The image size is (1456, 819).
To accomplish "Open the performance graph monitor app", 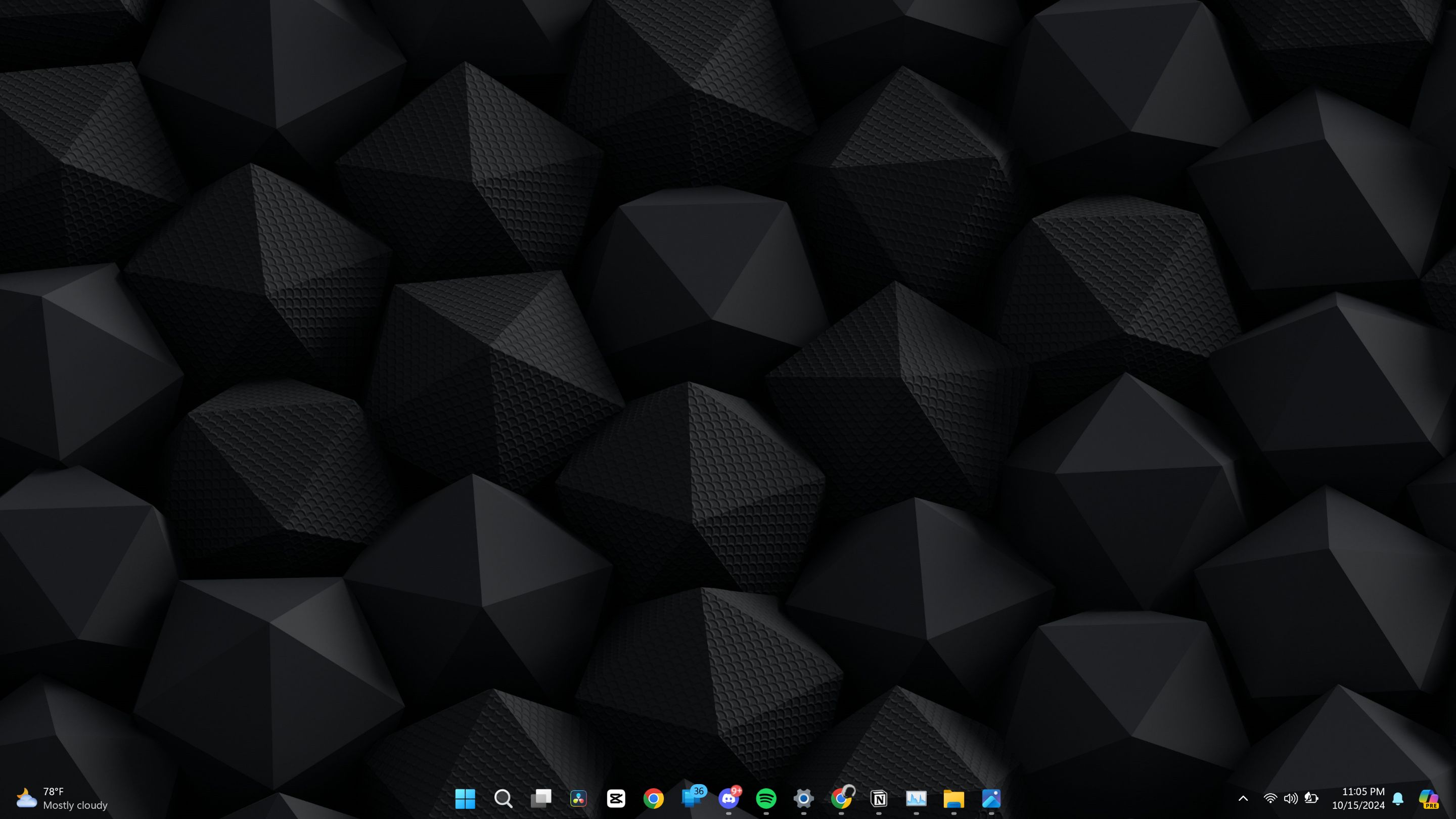I will (916, 799).
